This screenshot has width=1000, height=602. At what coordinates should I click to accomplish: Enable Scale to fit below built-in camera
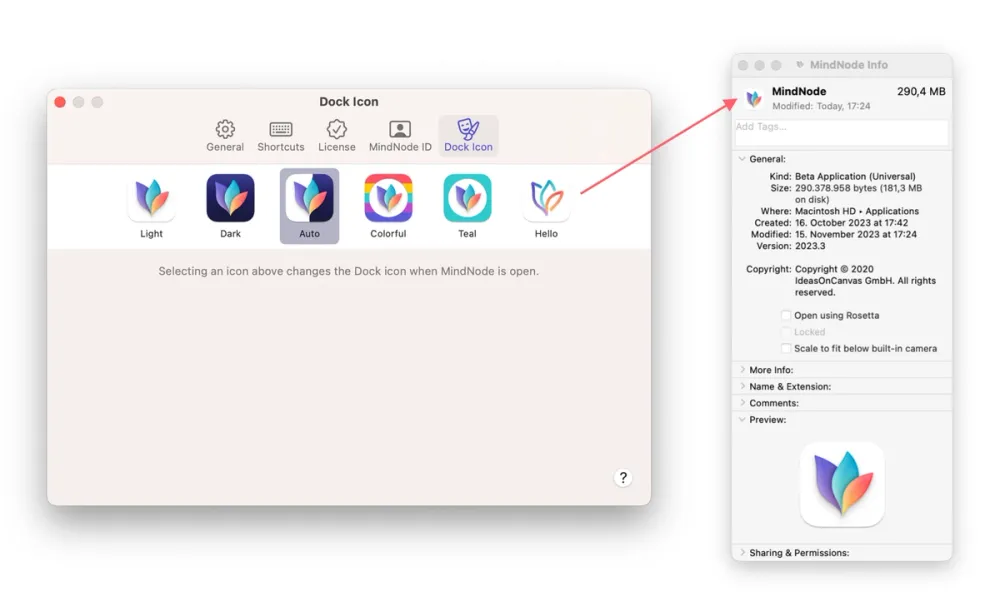(x=786, y=349)
